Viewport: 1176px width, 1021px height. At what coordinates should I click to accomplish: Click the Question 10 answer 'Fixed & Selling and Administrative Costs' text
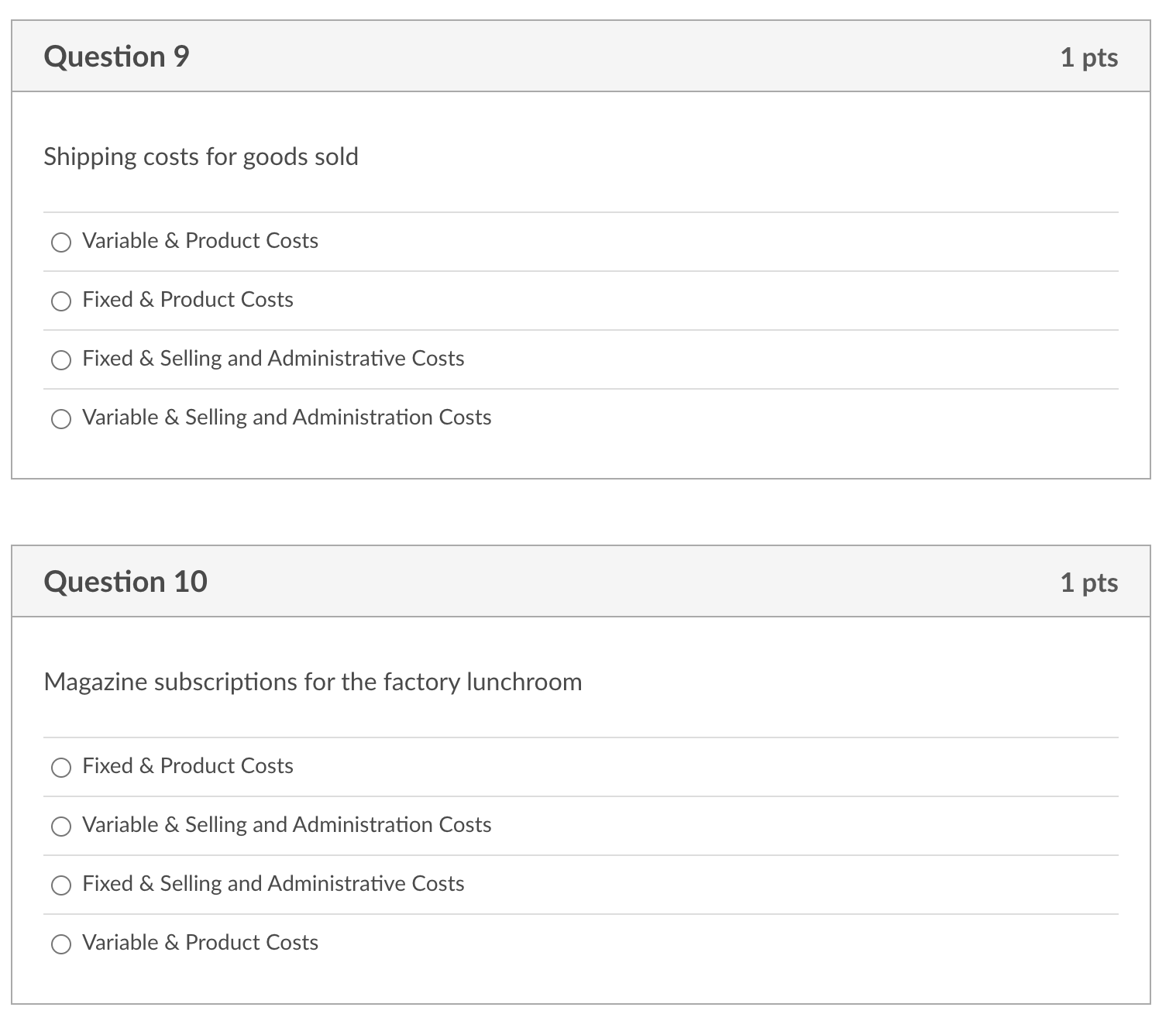click(272, 884)
